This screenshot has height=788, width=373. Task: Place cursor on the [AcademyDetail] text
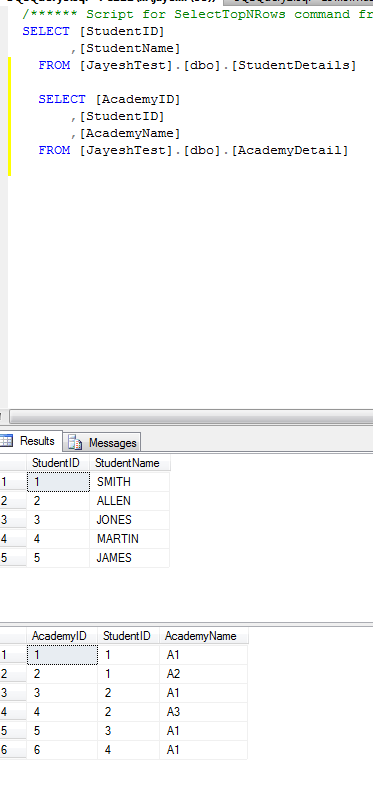pos(290,150)
